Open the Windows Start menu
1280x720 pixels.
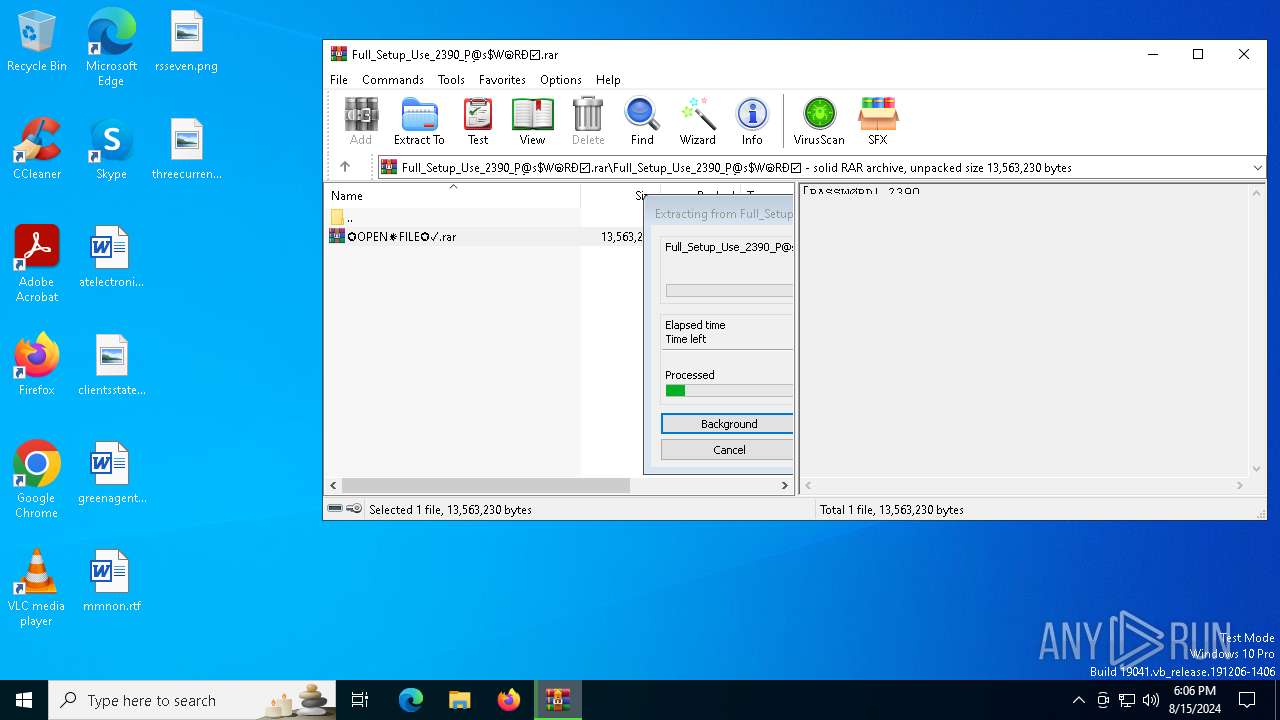pyautogui.click(x=24, y=700)
